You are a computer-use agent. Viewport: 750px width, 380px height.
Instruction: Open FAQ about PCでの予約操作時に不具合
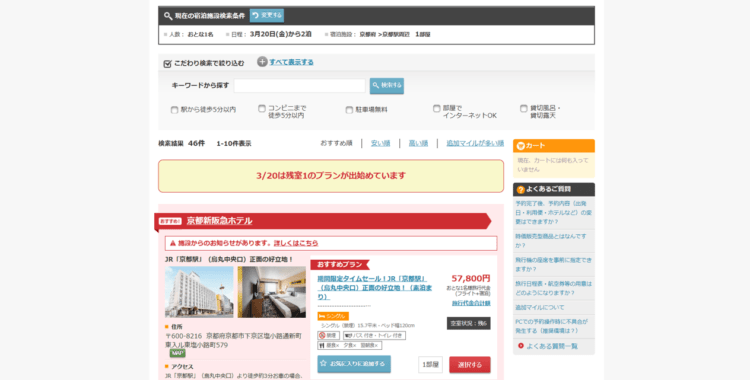[551, 326]
